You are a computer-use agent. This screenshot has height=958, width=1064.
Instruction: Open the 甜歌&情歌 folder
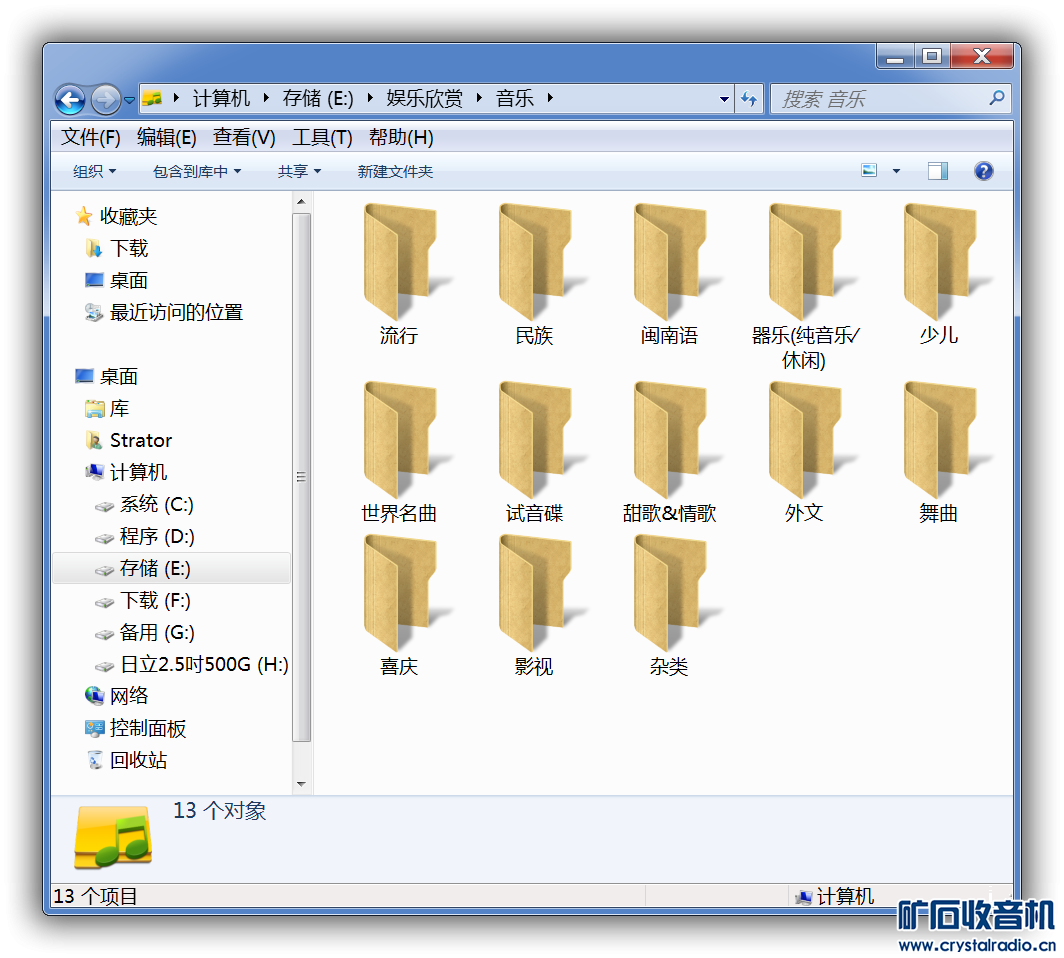point(669,453)
